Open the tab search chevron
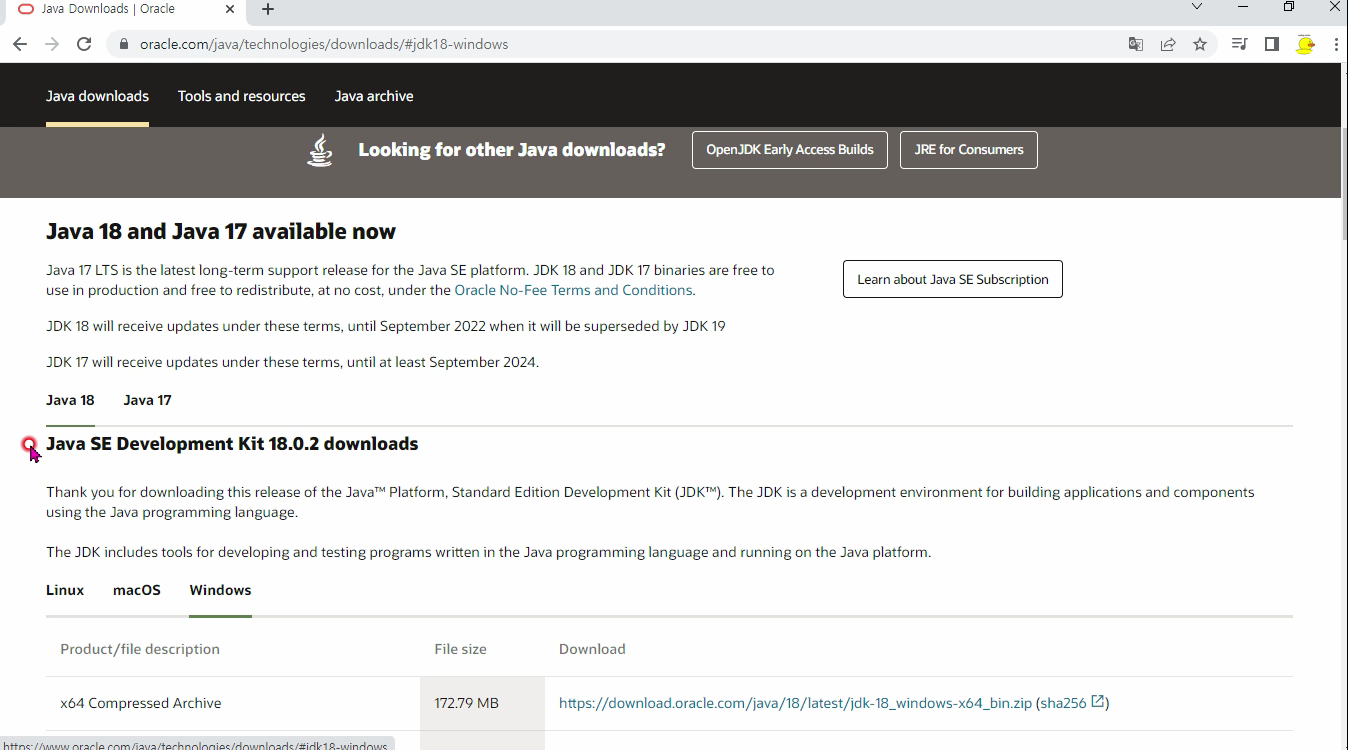The height and width of the screenshot is (750, 1348). (x=1197, y=7)
